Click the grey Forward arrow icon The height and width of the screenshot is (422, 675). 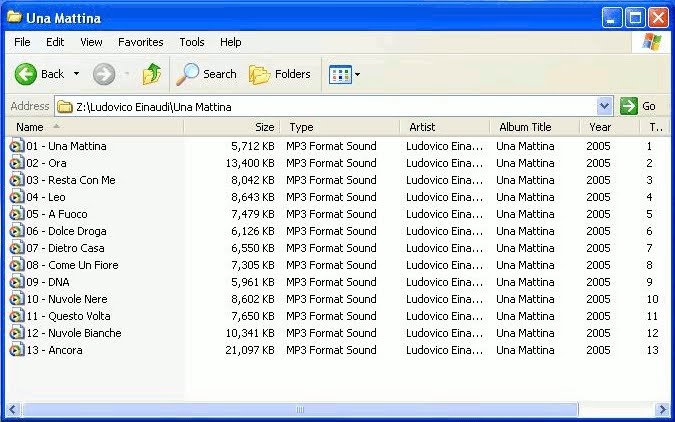tap(104, 74)
